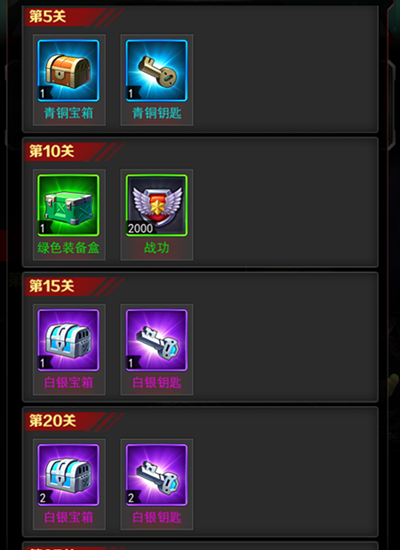Click the 第20关 stage header

[x=52, y=421]
